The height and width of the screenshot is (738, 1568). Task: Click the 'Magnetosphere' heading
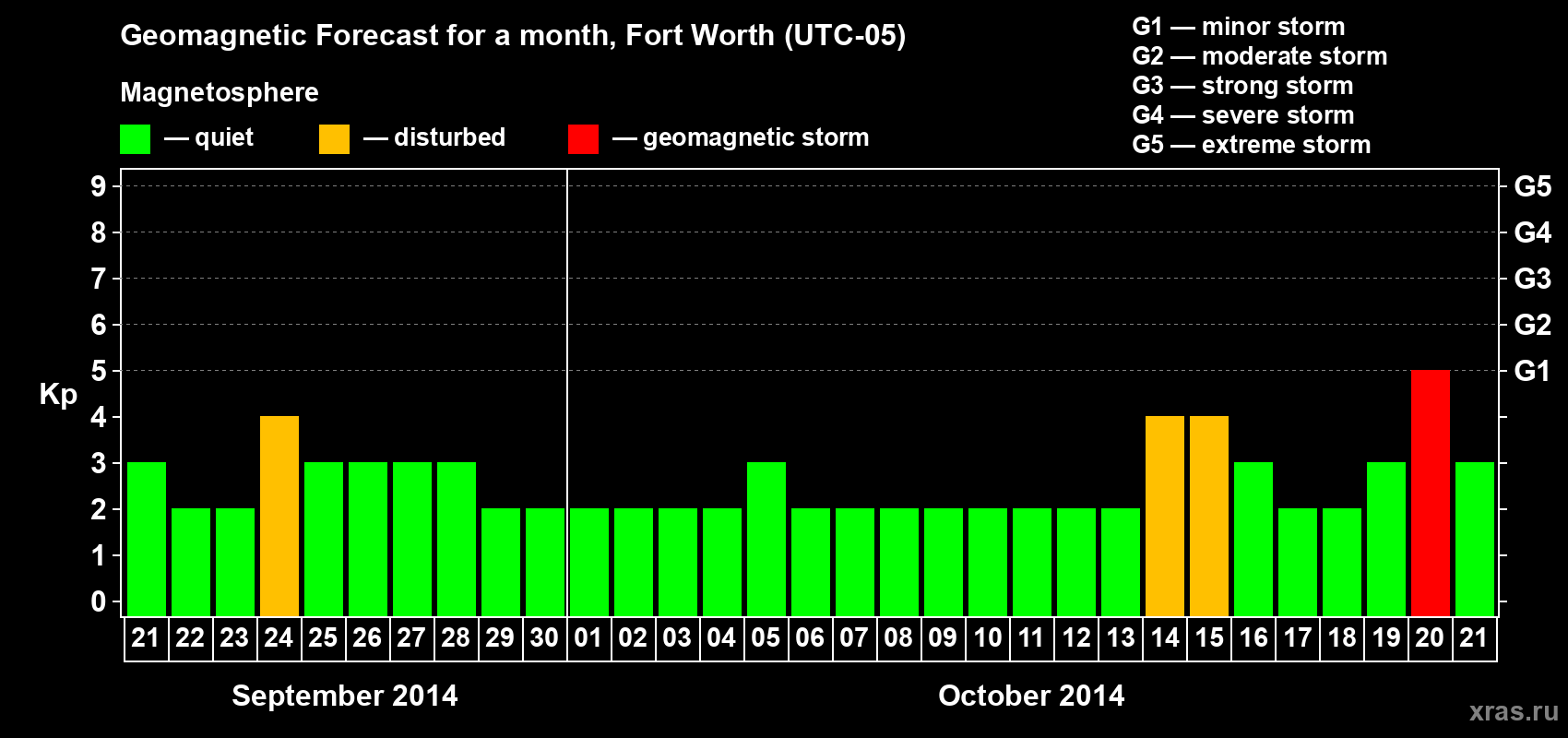[220, 92]
